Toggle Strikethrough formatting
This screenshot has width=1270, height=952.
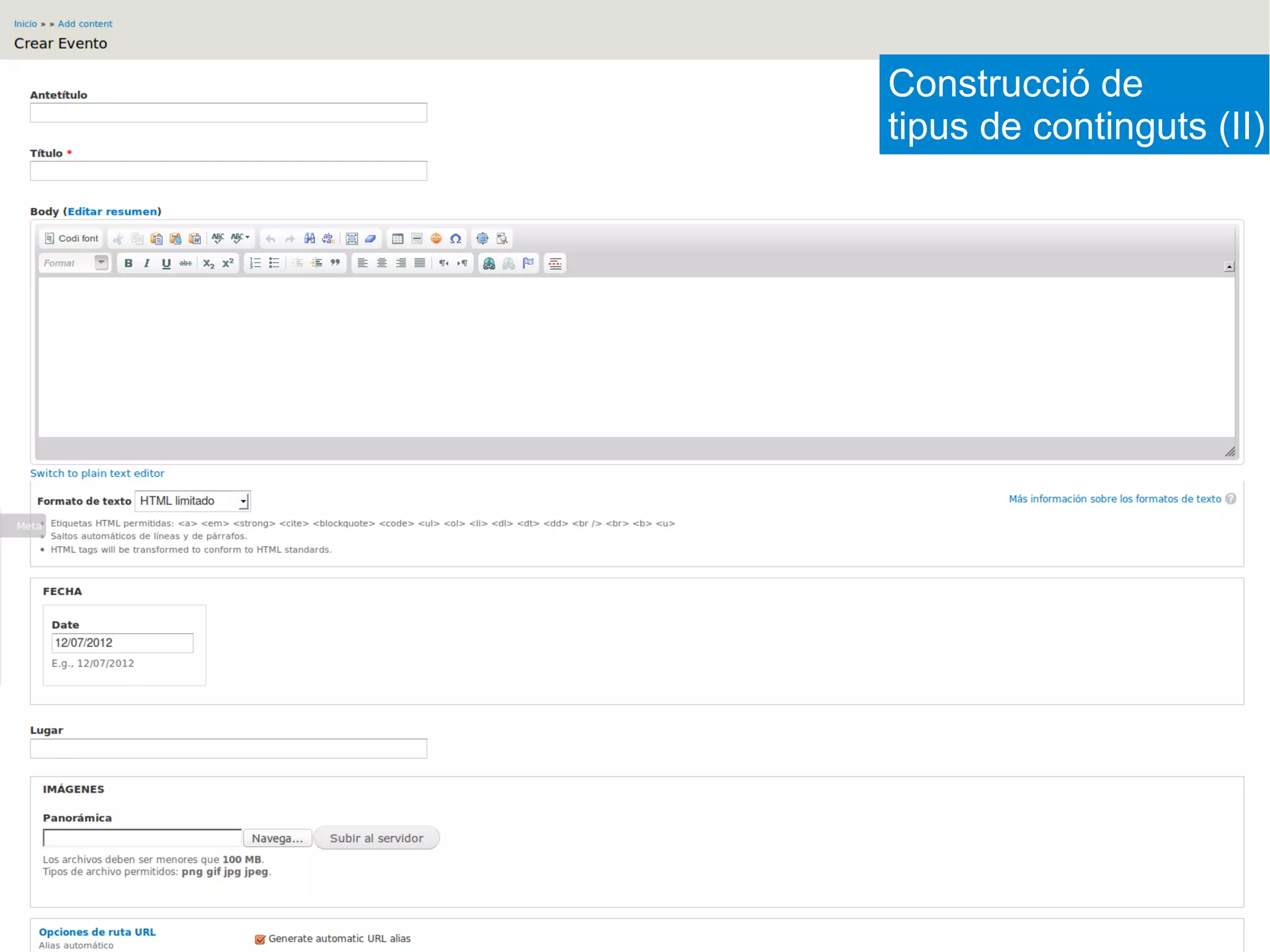click(x=185, y=263)
